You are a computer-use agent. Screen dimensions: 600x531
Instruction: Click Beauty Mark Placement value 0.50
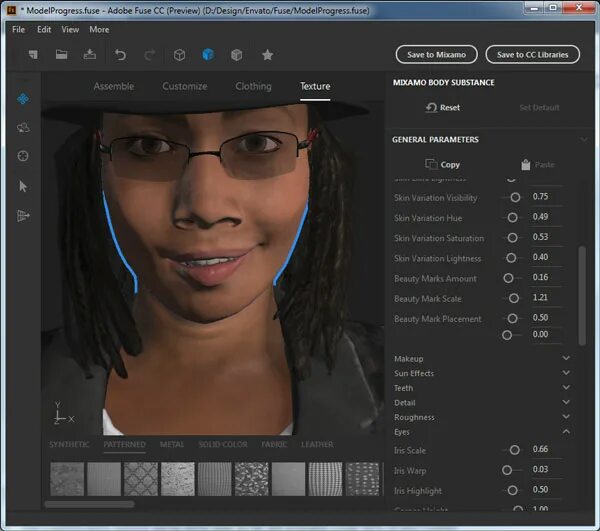pos(540,318)
